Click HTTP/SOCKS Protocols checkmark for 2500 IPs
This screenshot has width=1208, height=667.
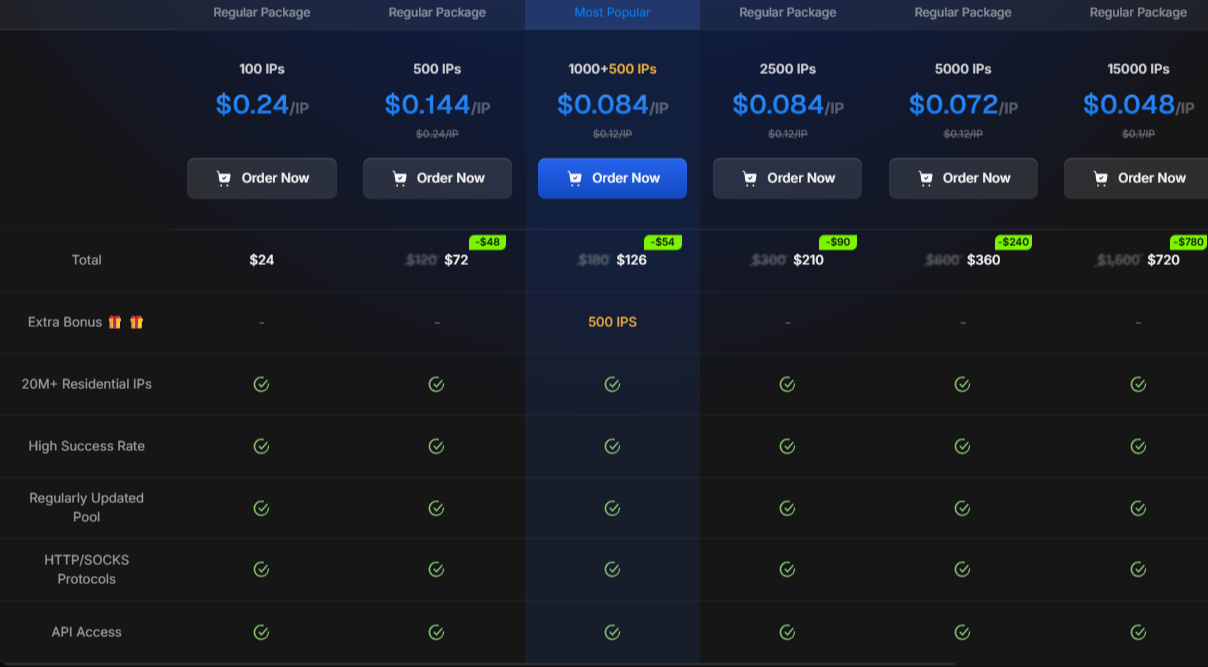pos(787,569)
